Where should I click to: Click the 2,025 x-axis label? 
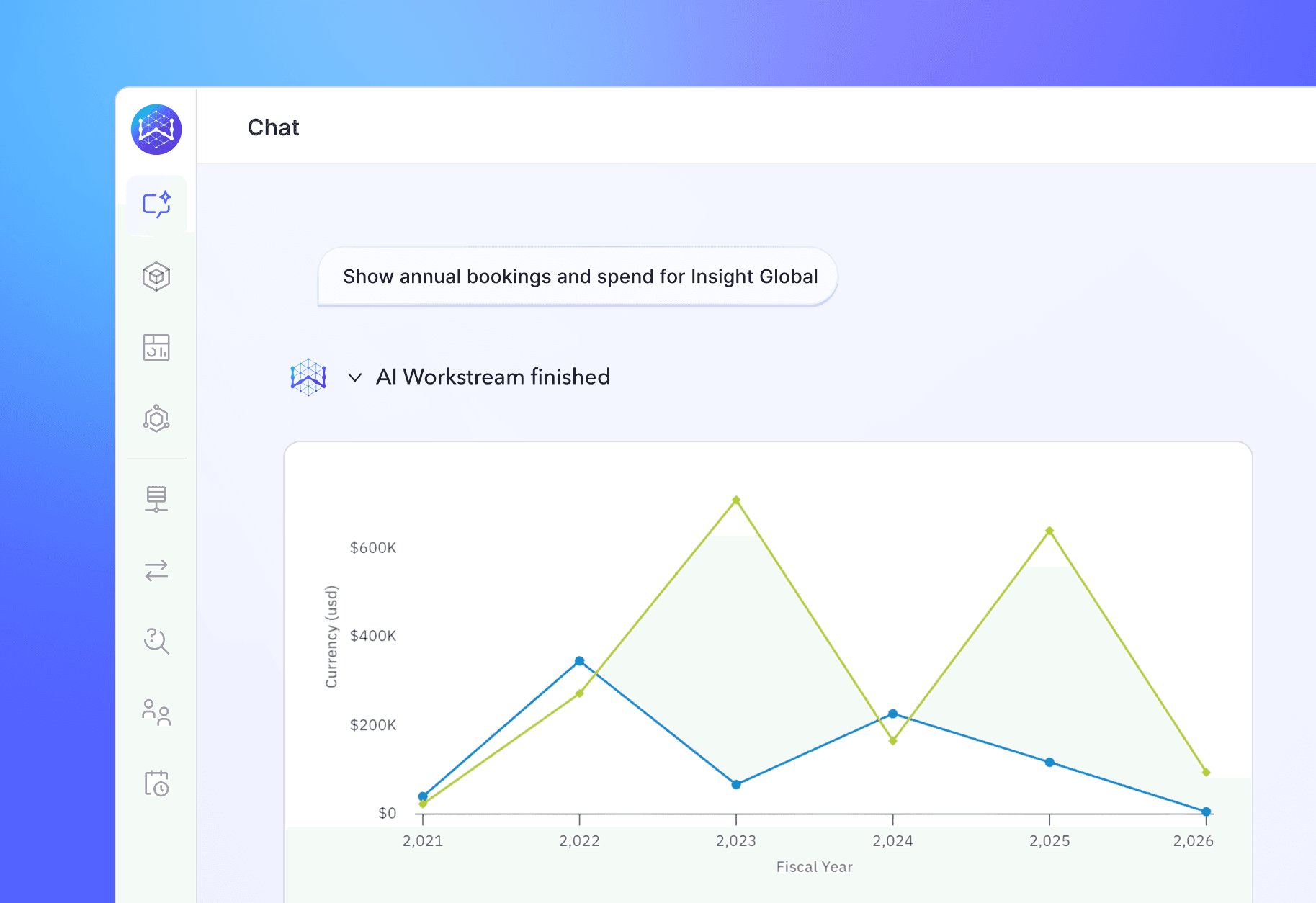1049,841
